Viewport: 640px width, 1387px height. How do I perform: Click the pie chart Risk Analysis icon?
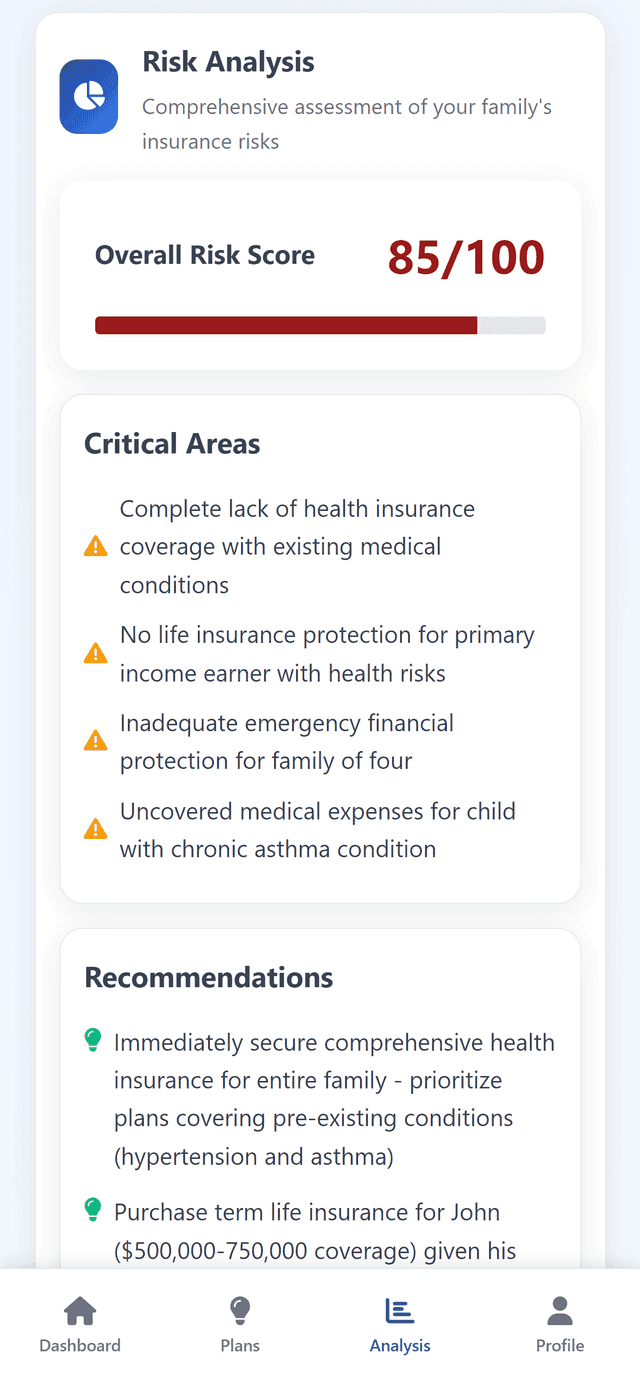89,96
